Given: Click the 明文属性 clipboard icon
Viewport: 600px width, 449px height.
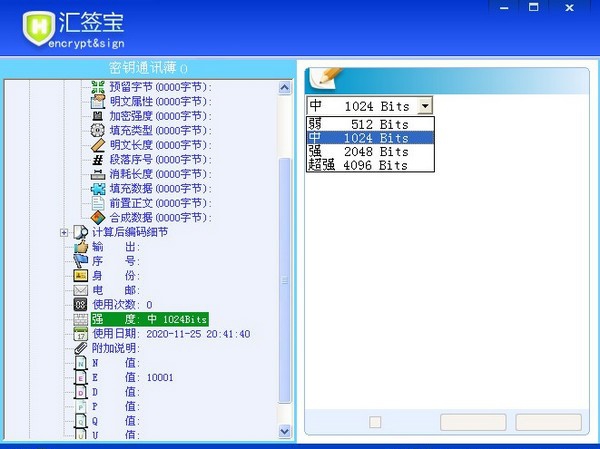Looking at the screenshot, I should [98, 101].
